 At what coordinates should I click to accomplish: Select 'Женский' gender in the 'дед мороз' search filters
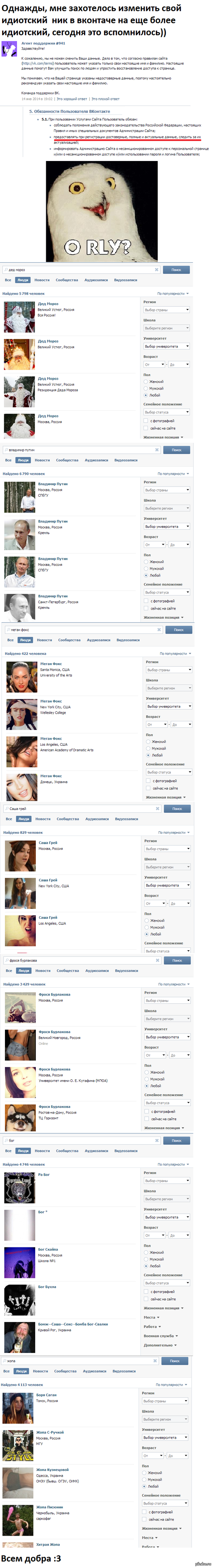tap(157, 382)
